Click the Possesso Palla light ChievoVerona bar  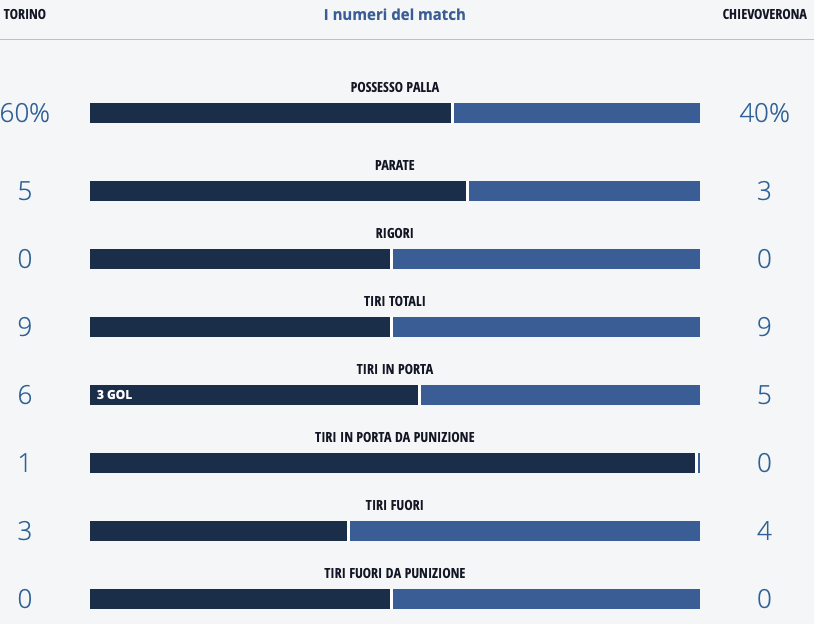pos(577,113)
